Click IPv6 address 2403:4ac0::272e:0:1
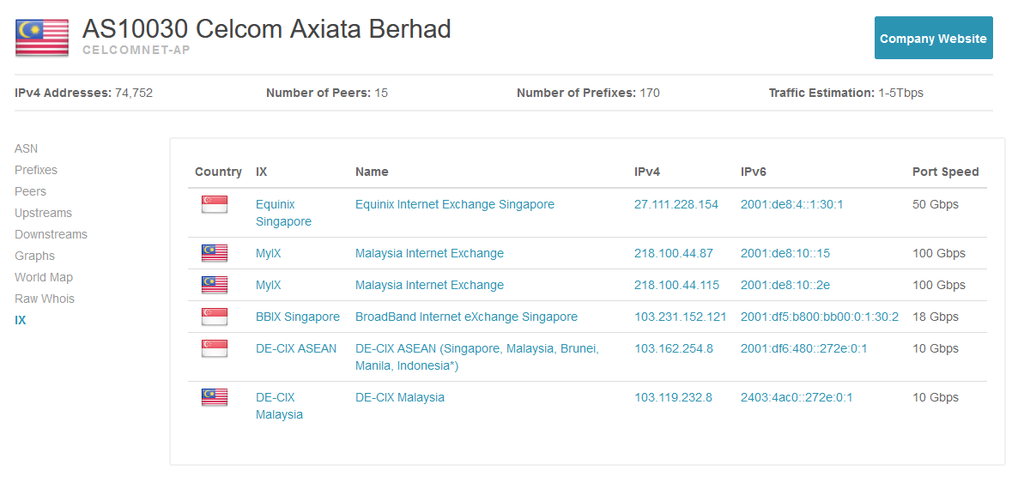This screenshot has width=1024, height=483. click(x=796, y=397)
